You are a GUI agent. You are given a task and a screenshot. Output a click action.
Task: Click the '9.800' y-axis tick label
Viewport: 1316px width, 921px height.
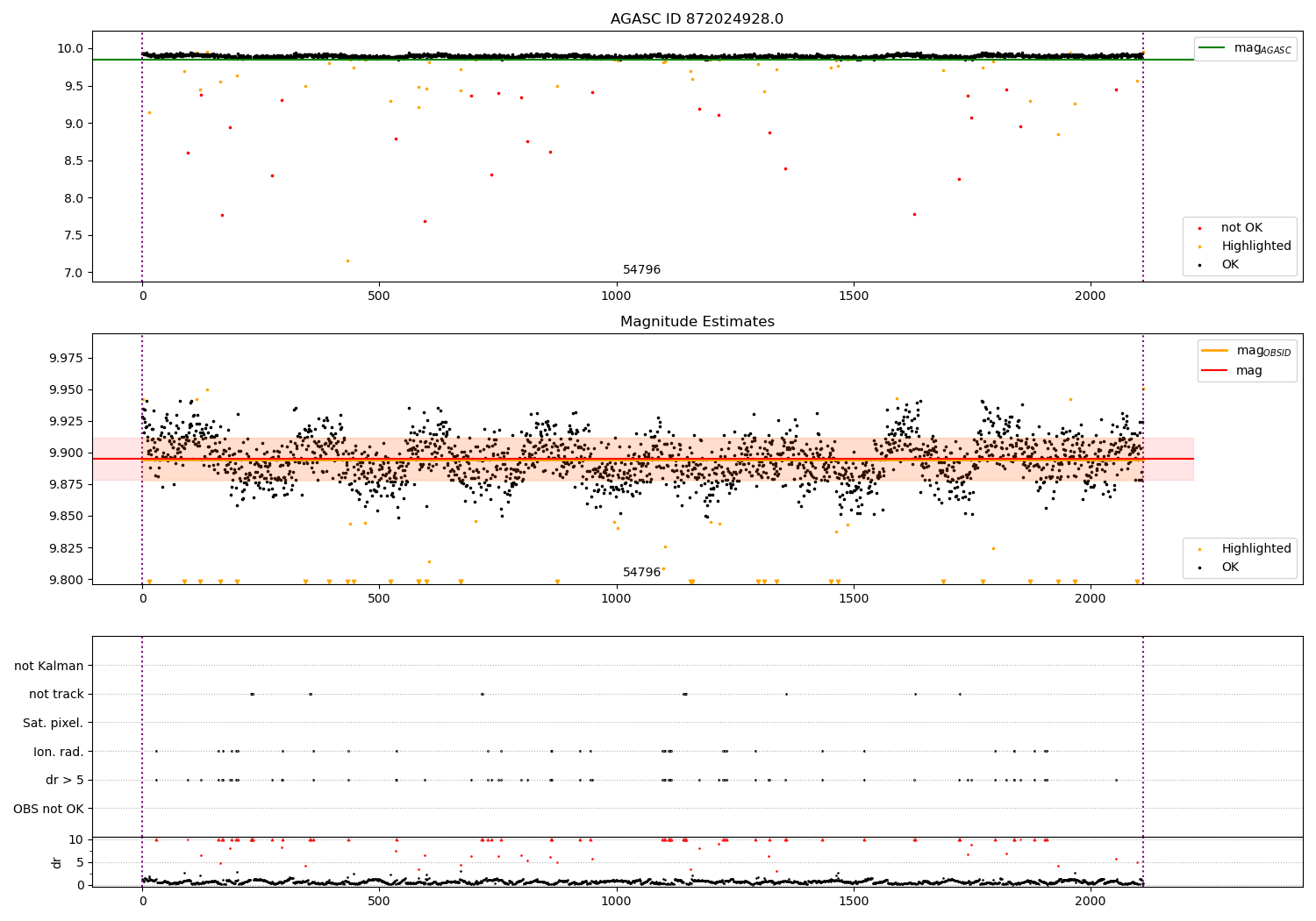[x=68, y=580]
